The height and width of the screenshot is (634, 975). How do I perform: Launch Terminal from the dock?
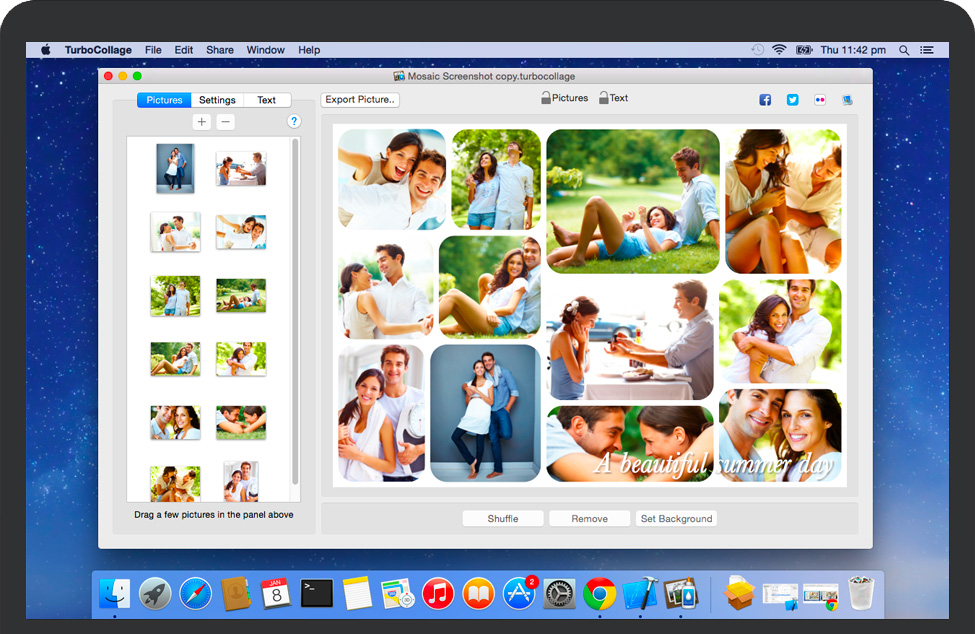317,593
